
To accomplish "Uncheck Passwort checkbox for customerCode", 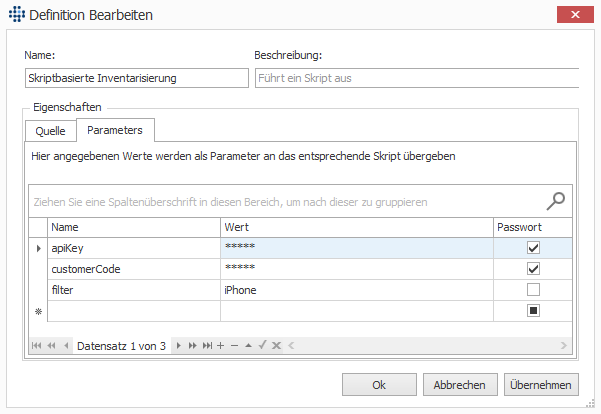I will (x=533, y=269).
